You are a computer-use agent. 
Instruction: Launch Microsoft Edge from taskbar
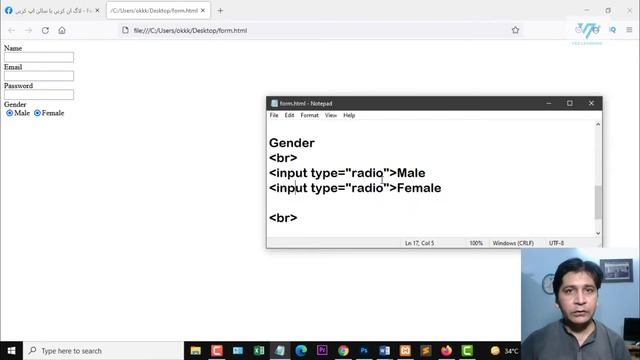[301, 351]
